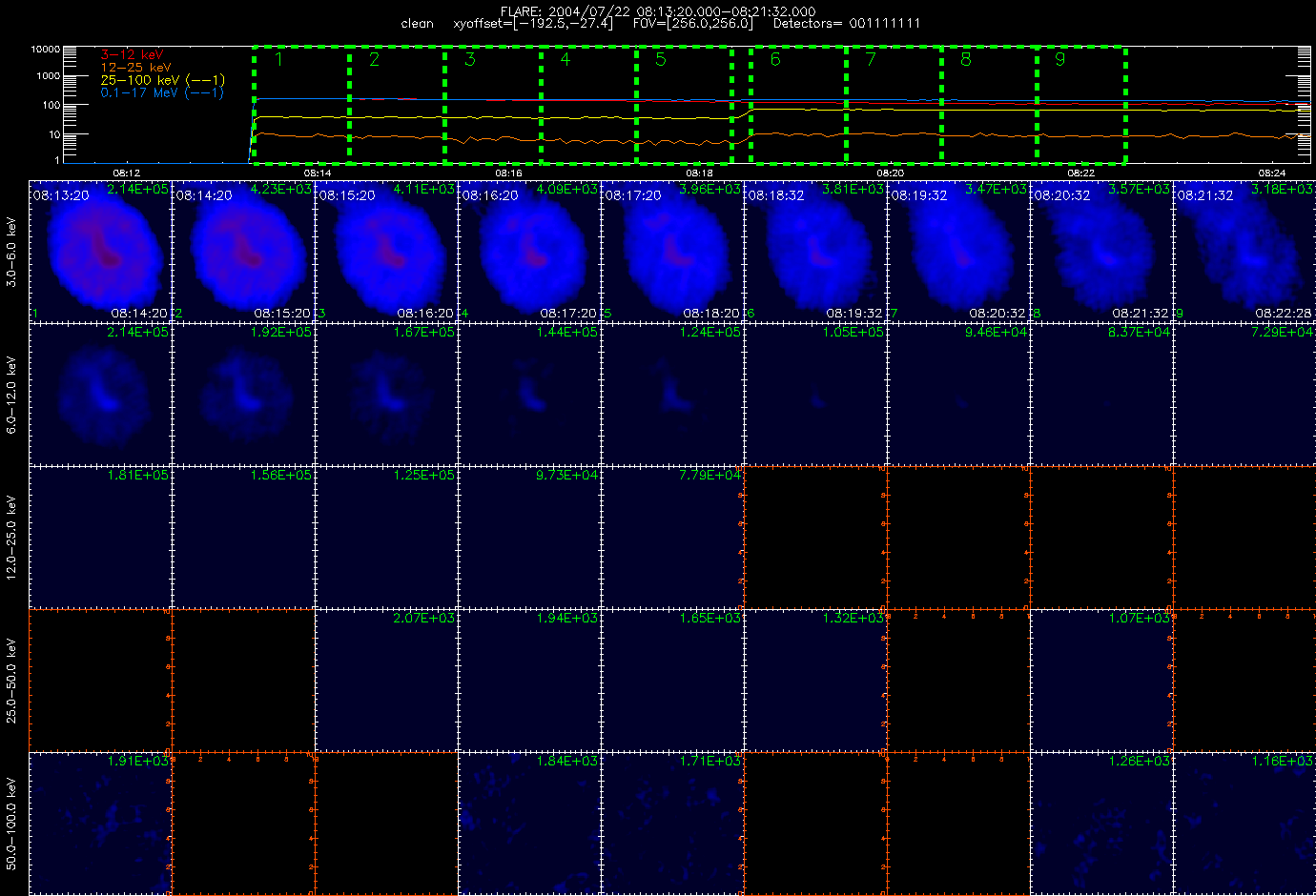Click the 08:18 time axis tick label
Viewport: 1316px width, 896px height.
(x=699, y=173)
